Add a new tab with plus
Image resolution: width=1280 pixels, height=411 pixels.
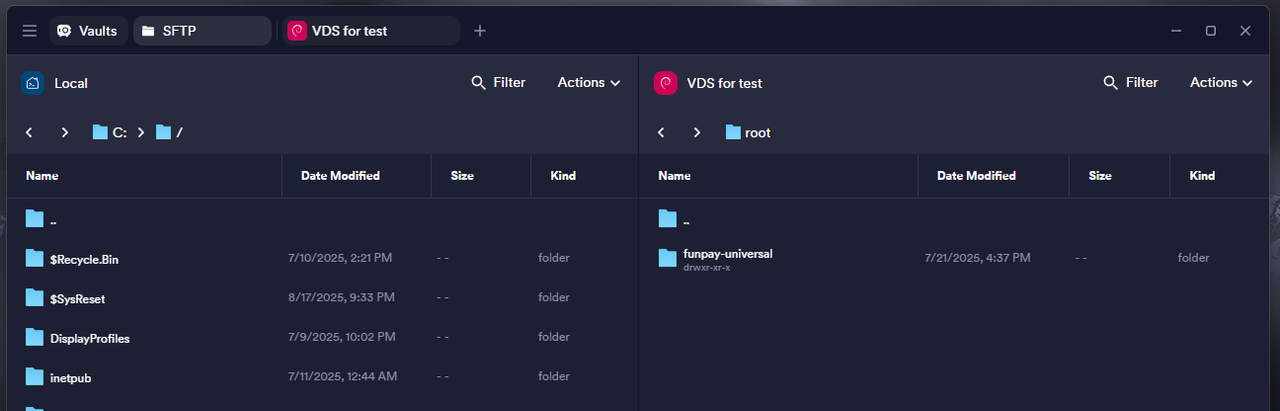click(x=480, y=31)
